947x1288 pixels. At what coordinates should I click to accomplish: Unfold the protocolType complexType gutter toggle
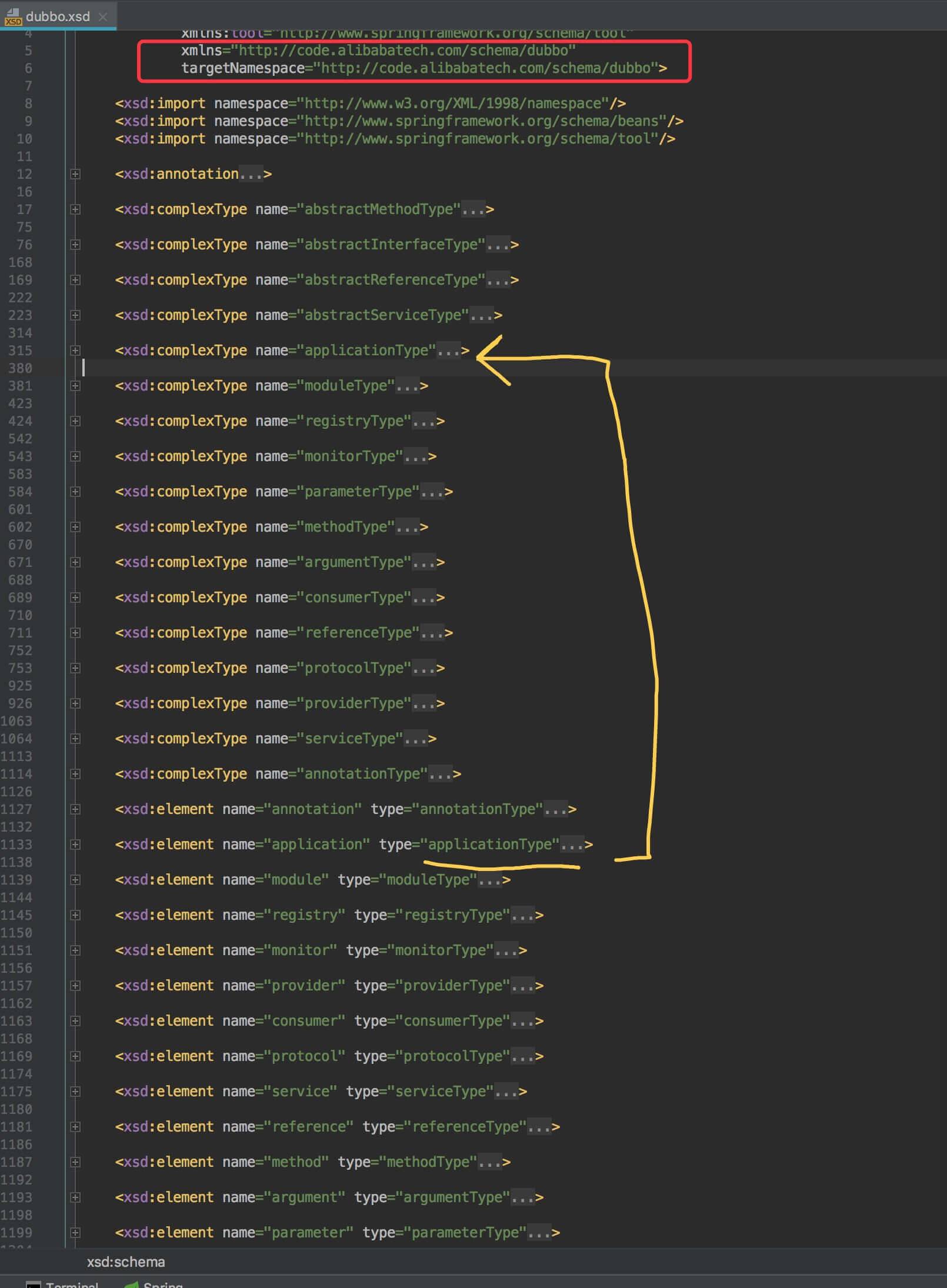tap(75, 668)
